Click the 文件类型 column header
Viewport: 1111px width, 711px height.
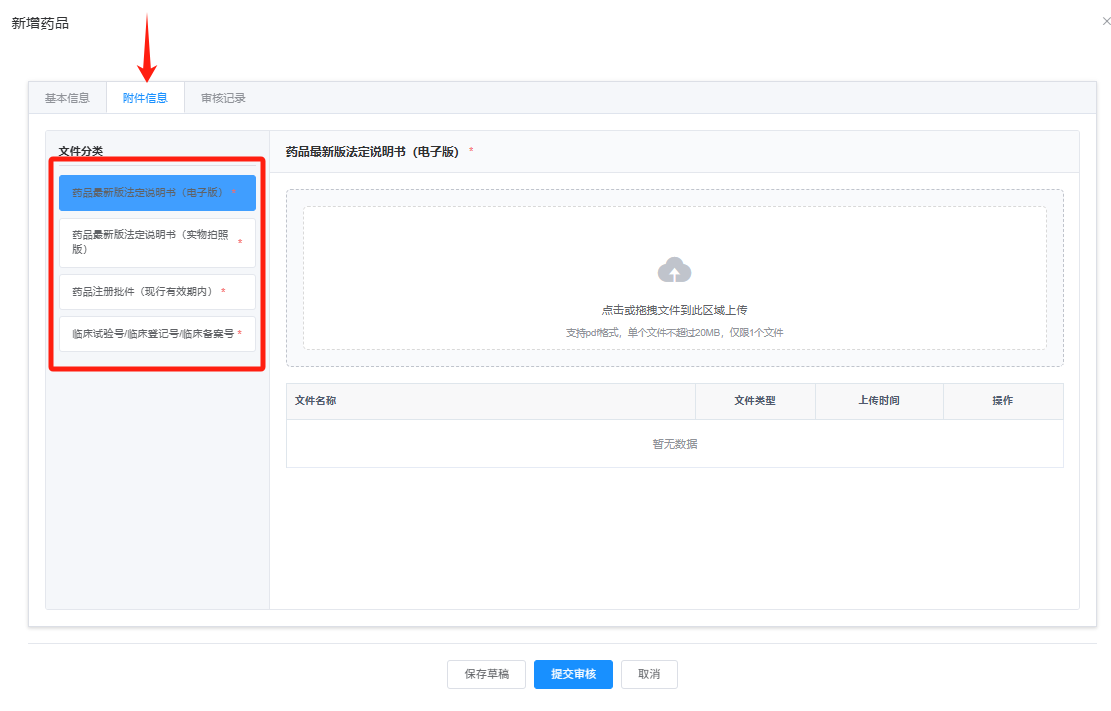(x=755, y=401)
